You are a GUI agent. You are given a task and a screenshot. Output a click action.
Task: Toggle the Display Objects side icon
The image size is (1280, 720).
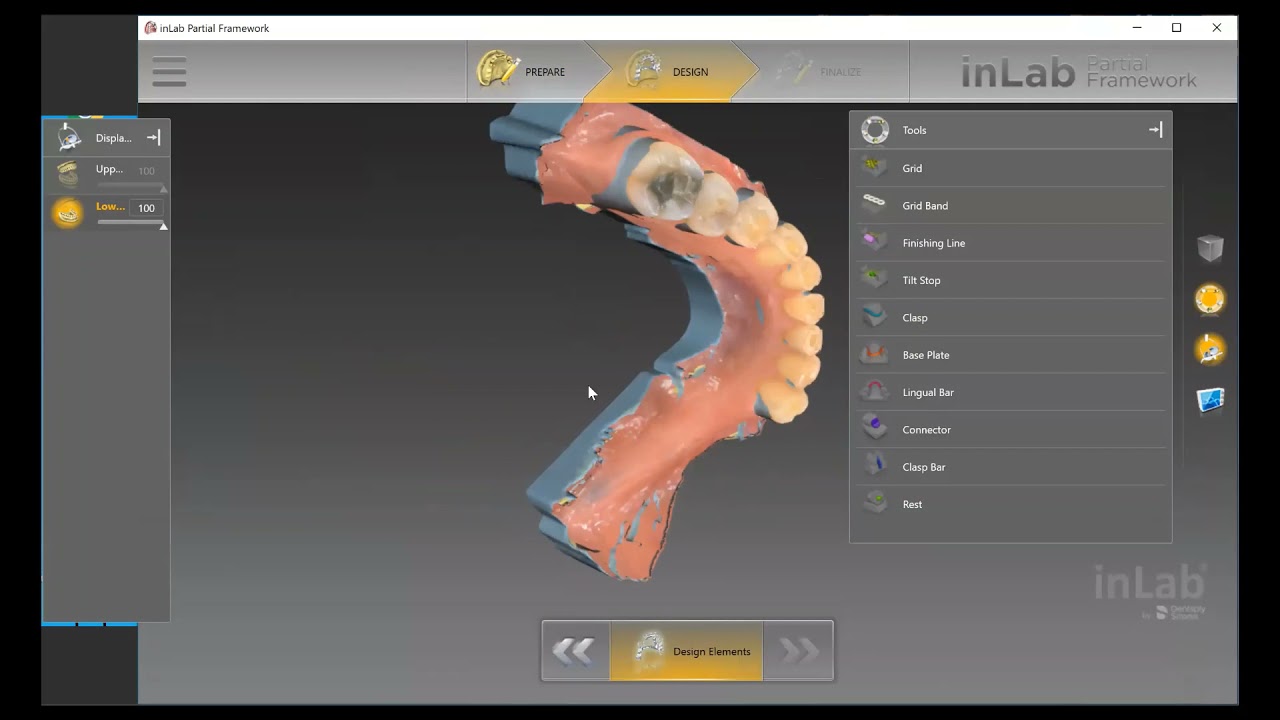1210,349
